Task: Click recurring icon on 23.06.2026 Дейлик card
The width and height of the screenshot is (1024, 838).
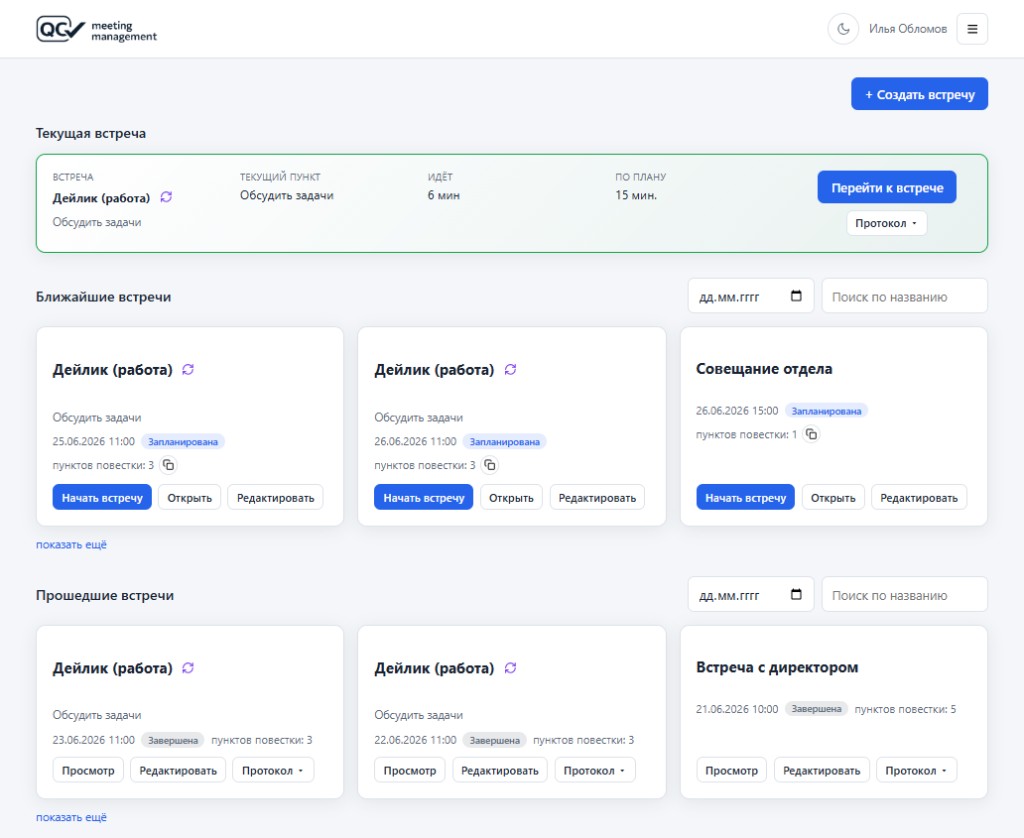Action: (x=188, y=668)
